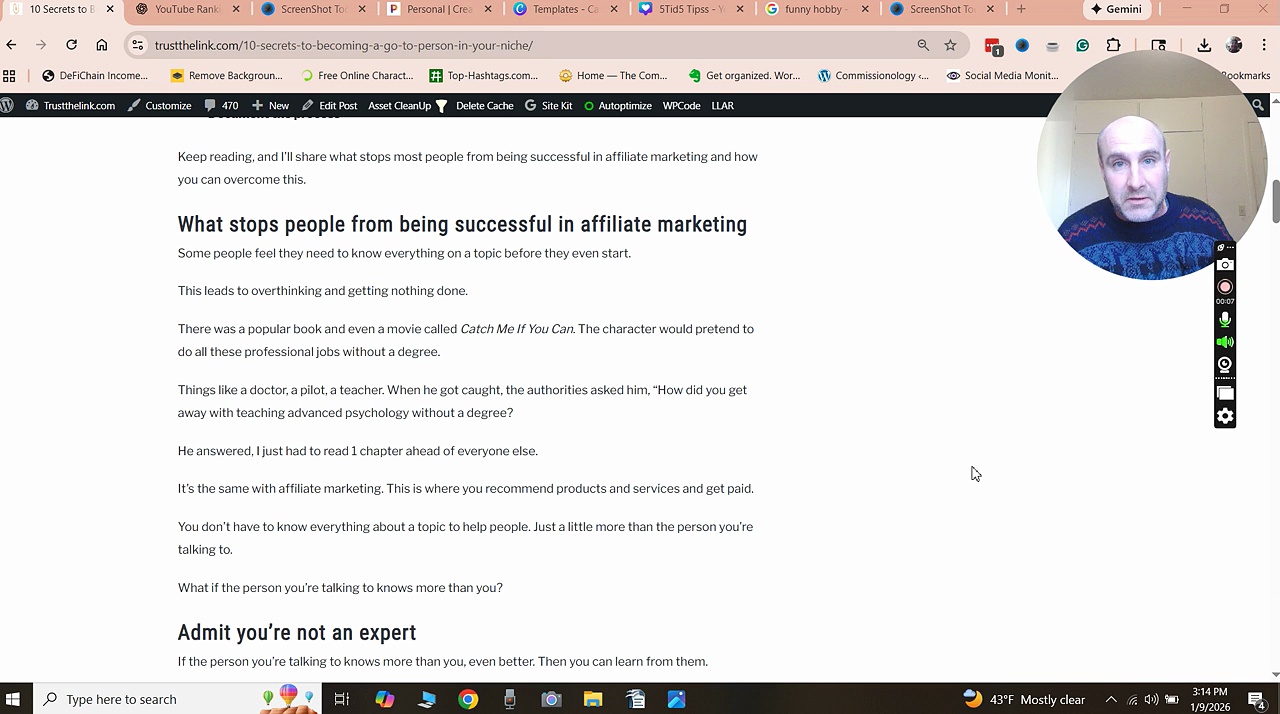Click the WordPress logo in the admin bar
The width and height of the screenshot is (1280, 714).
(x=8, y=105)
